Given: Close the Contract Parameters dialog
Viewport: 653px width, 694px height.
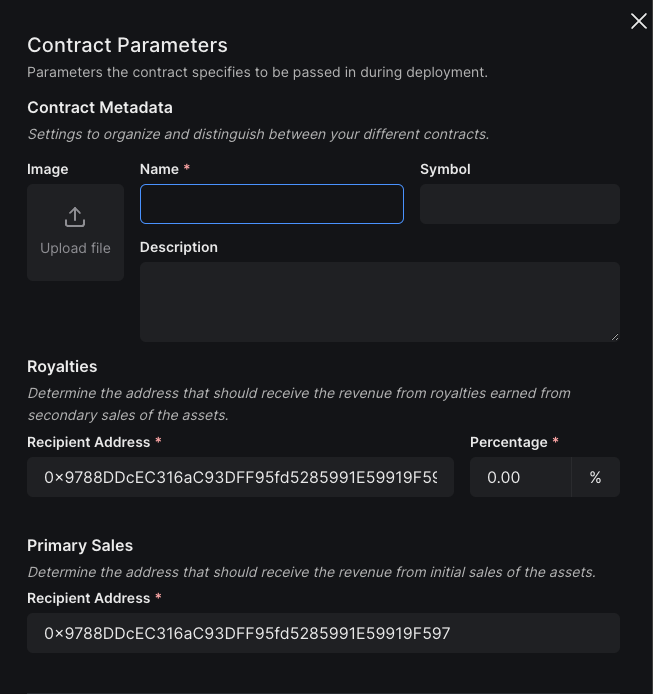Looking at the screenshot, I should coord(638,21).
